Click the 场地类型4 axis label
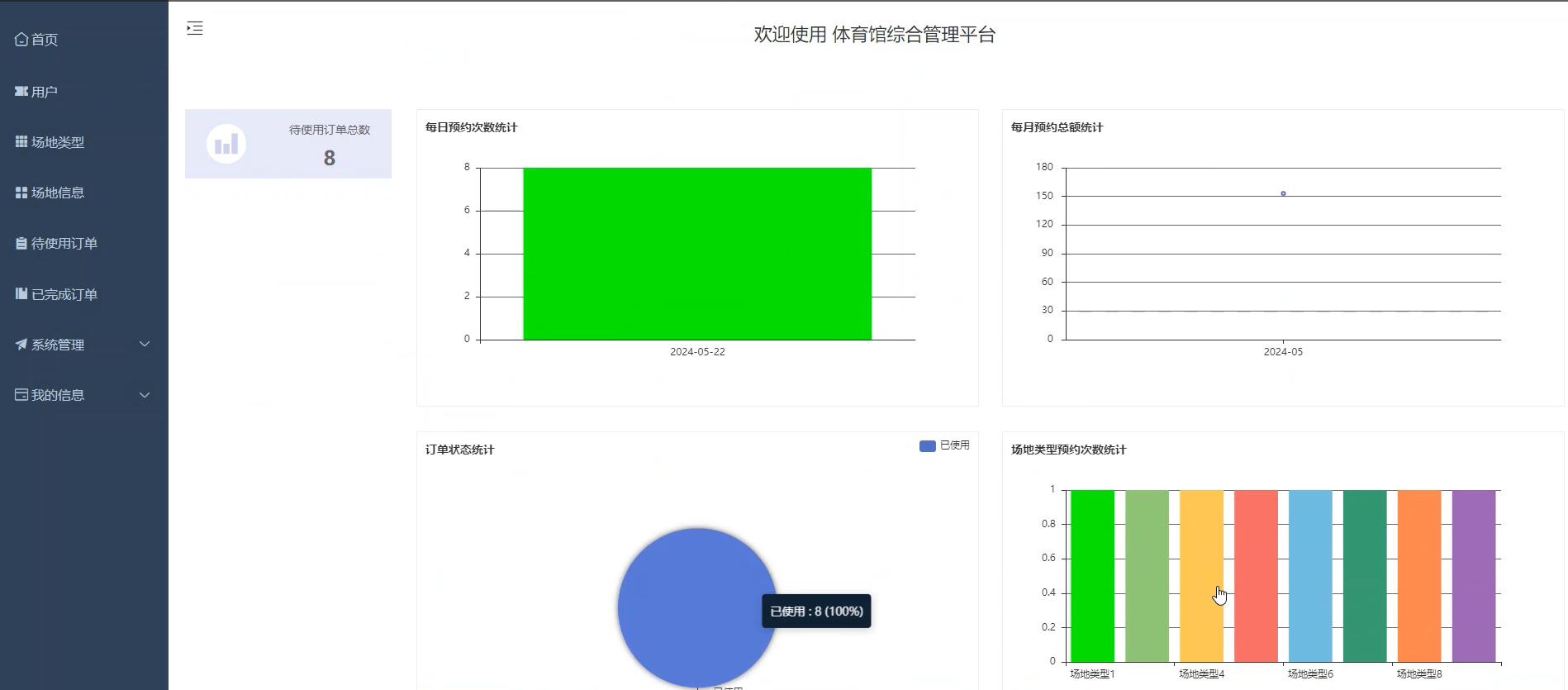Image resolution: width=1568 pixels, height=690 pixels. (1201, 674)
